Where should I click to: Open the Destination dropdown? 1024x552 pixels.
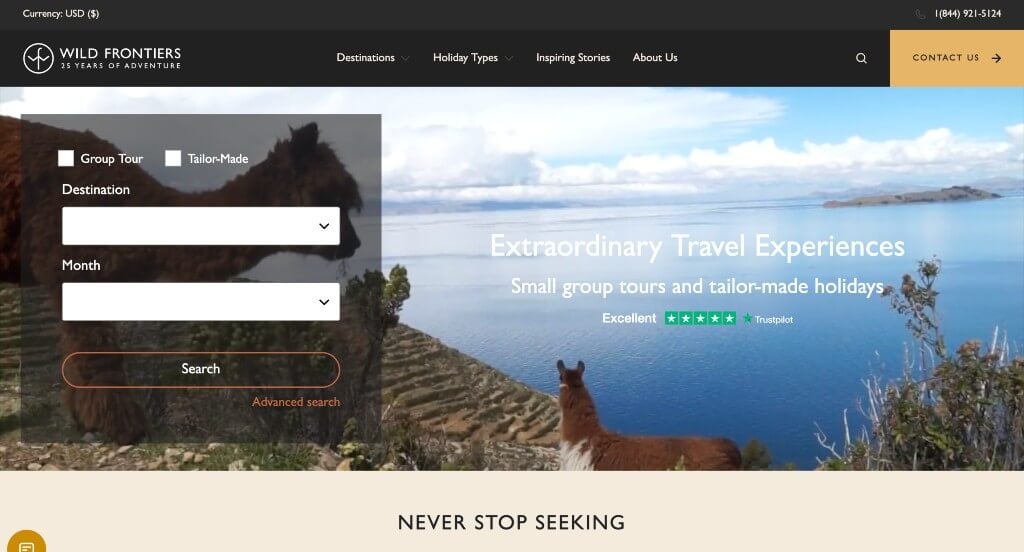point(200,226)
